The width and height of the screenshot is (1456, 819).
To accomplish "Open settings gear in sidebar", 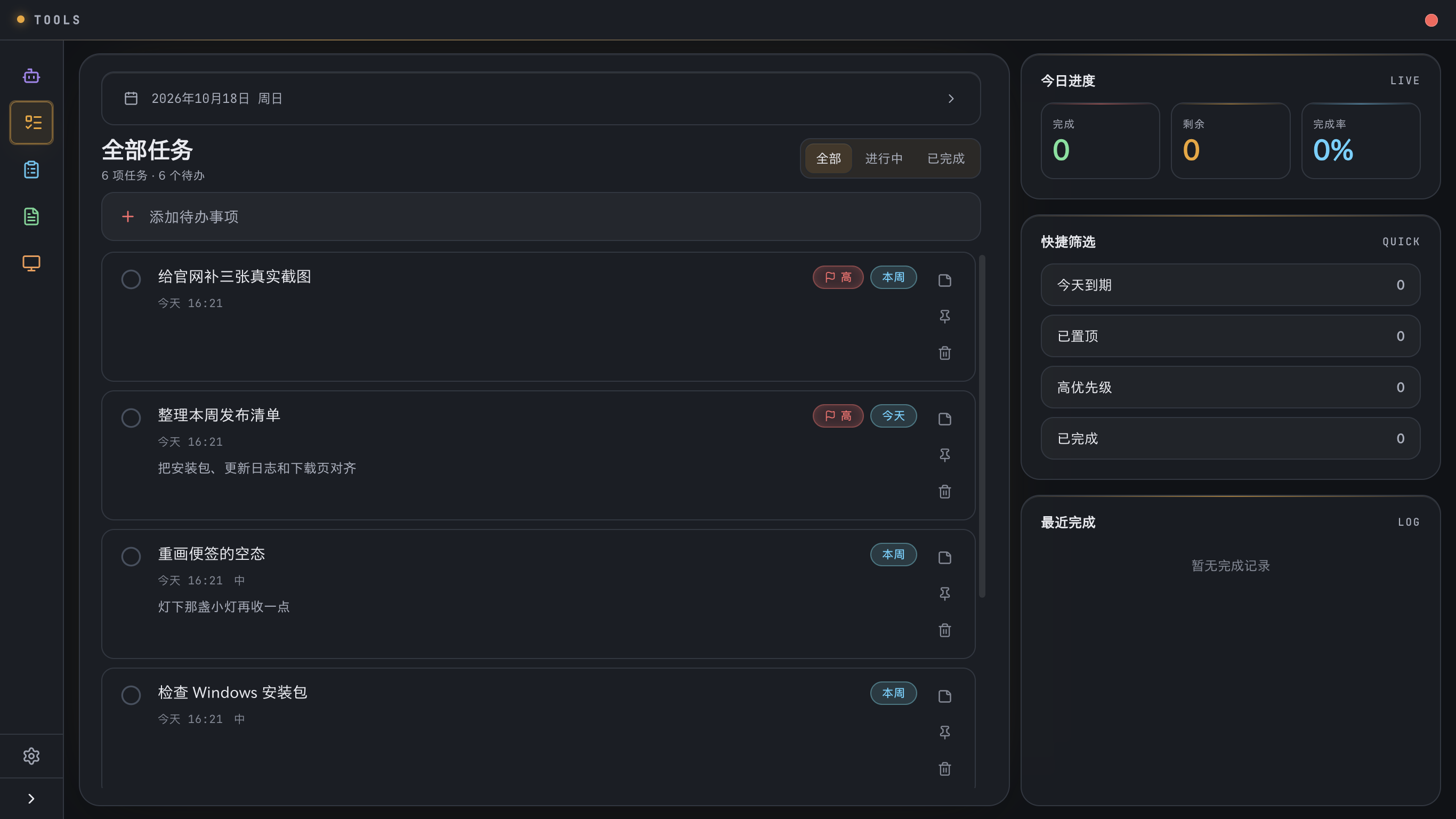I will click(31, 756).
